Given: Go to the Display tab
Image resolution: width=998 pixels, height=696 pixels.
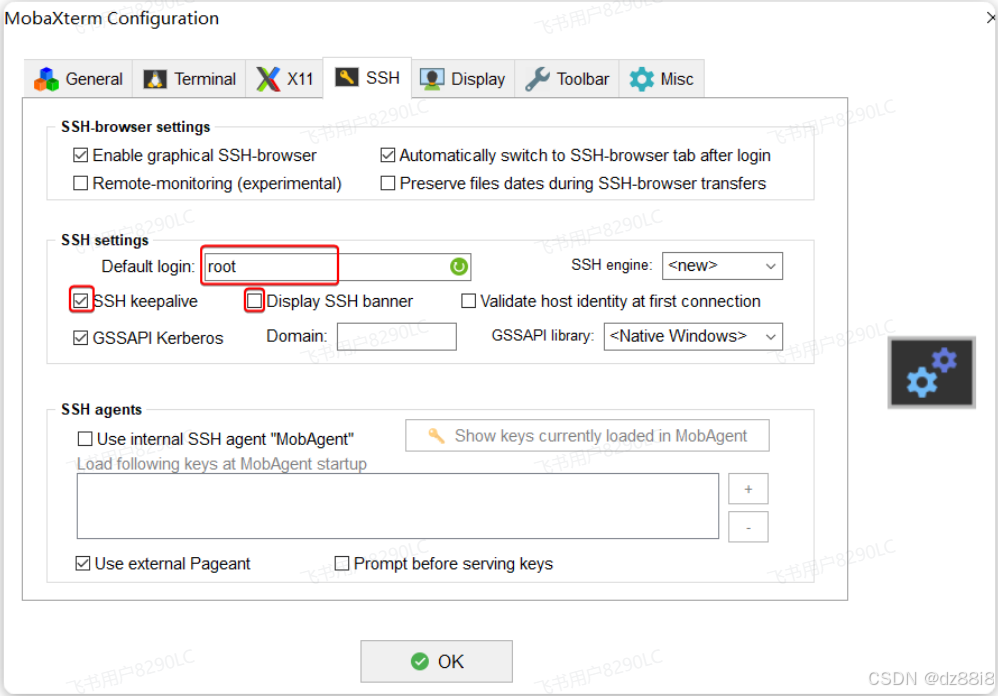Looking at the screenshot, I should [x=463, y=79].
